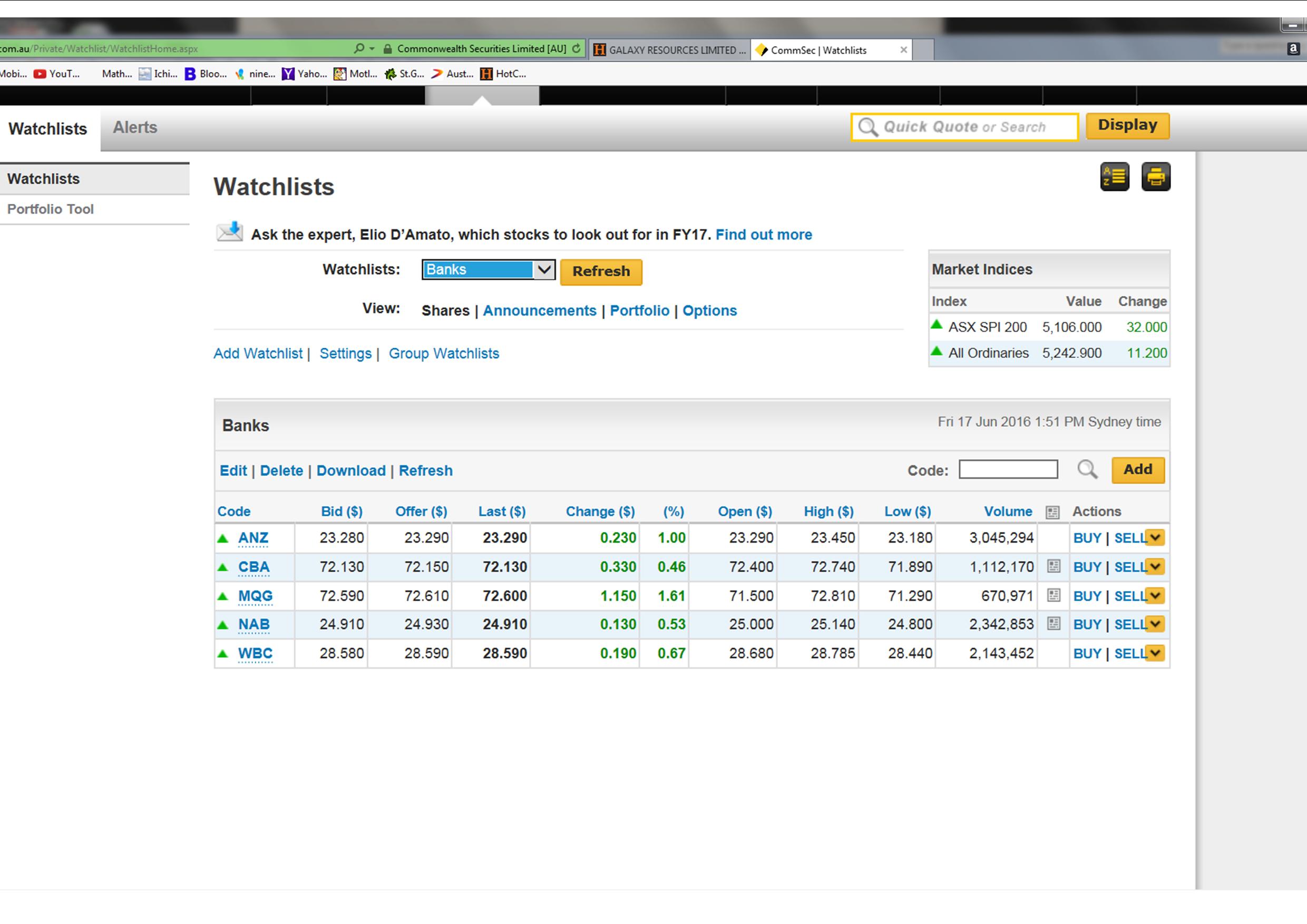
Task: Open the announcement icon in CBA row
Action: pyautogui.click(x=1053, y=566)
